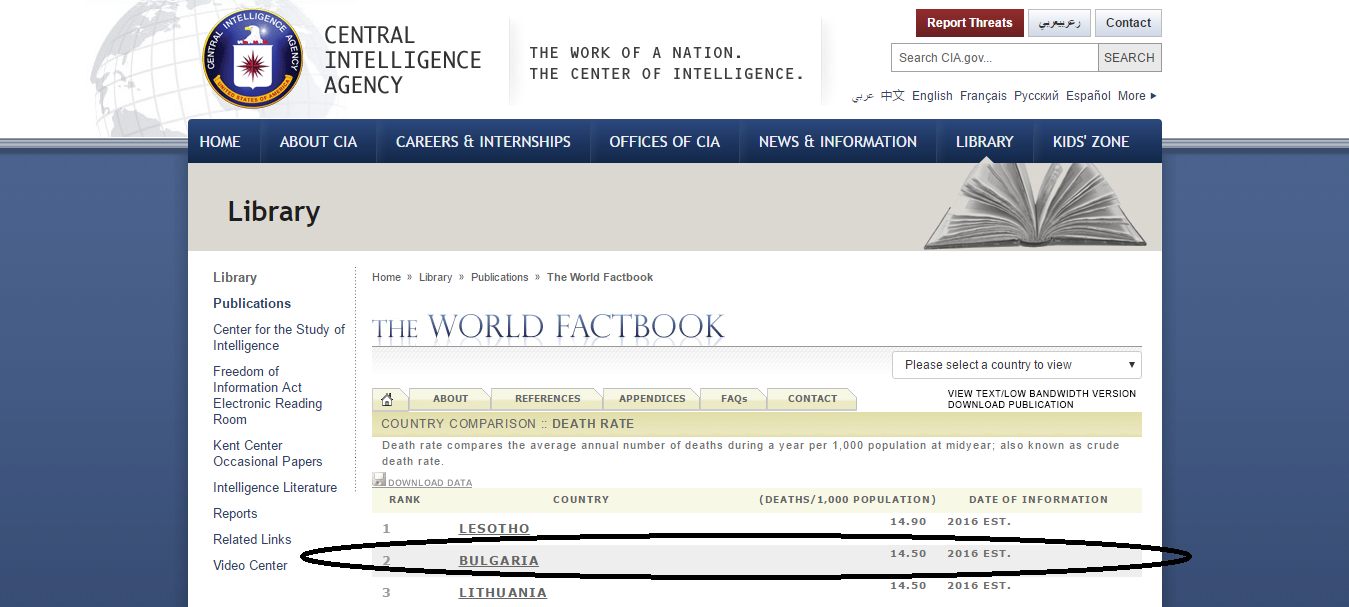
Task: Click the SEARCH button
Action: tap(1129, 58)
